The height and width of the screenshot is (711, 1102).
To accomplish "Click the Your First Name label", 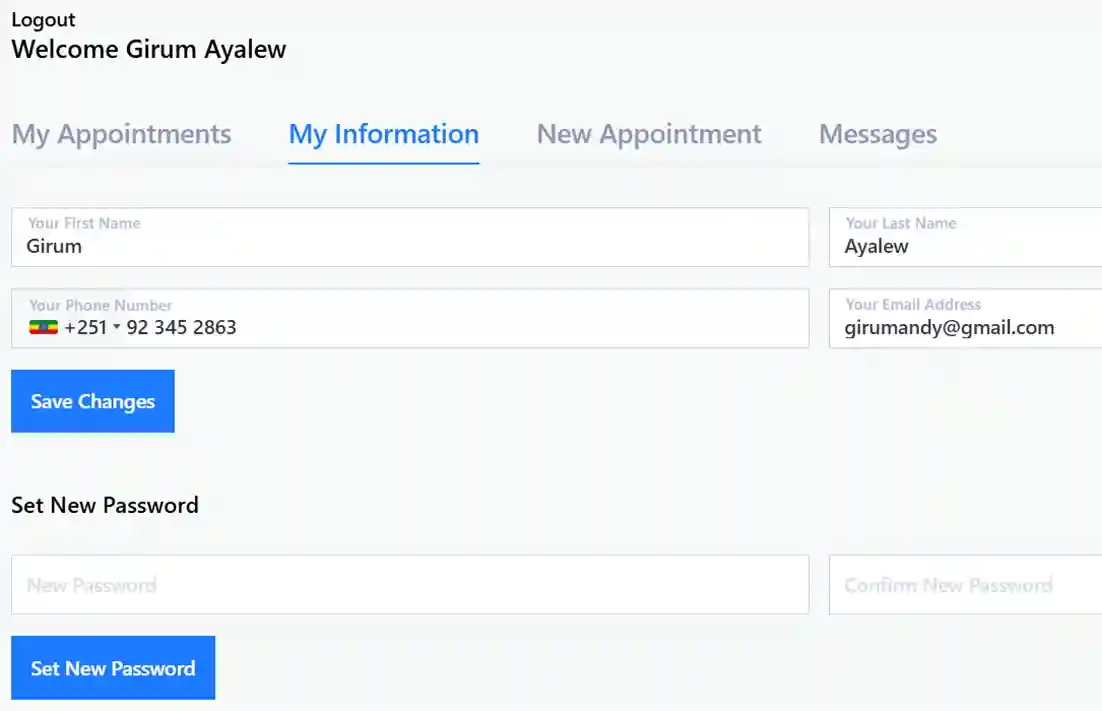I will [x=84, y=223].
